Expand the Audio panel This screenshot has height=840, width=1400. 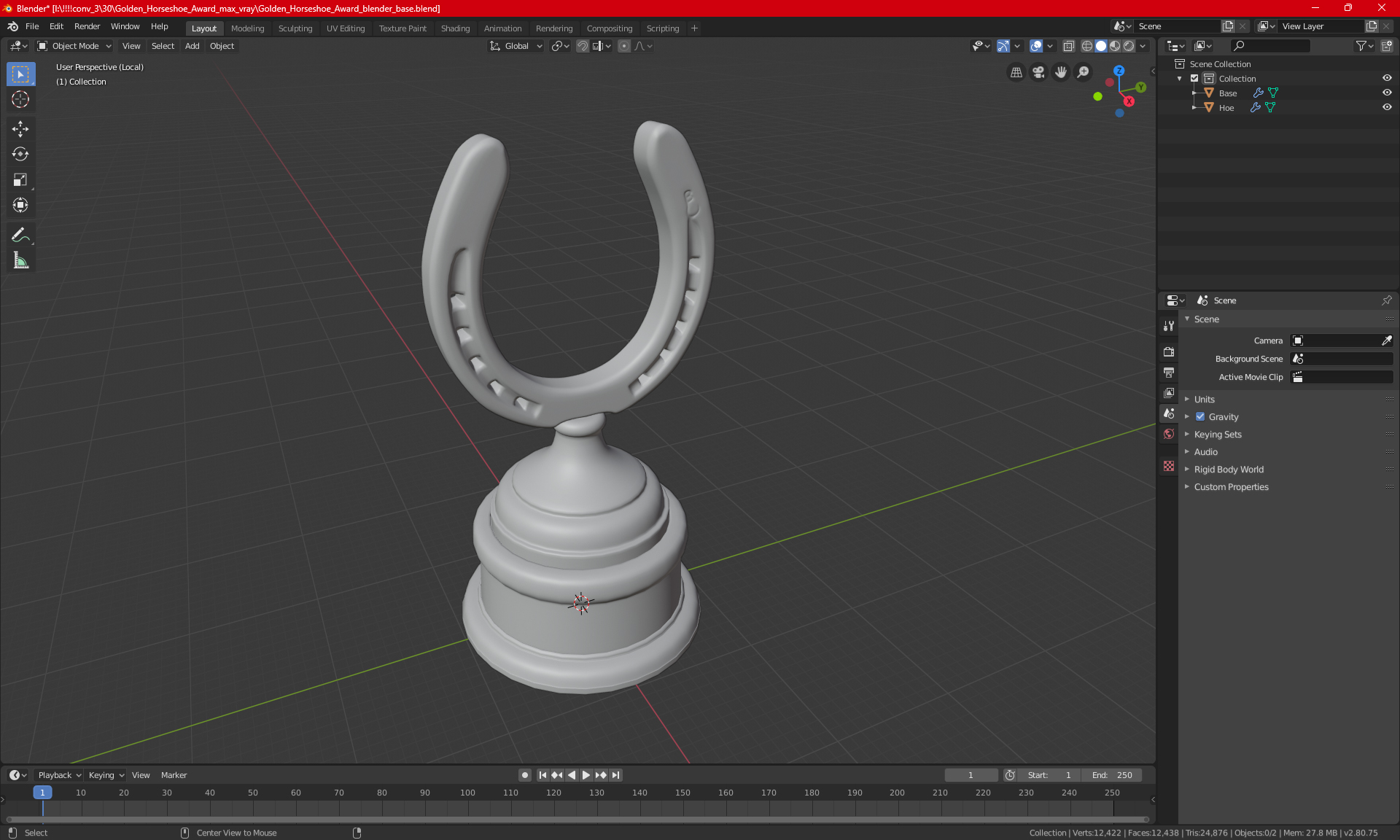click(x=1205, y=452)
